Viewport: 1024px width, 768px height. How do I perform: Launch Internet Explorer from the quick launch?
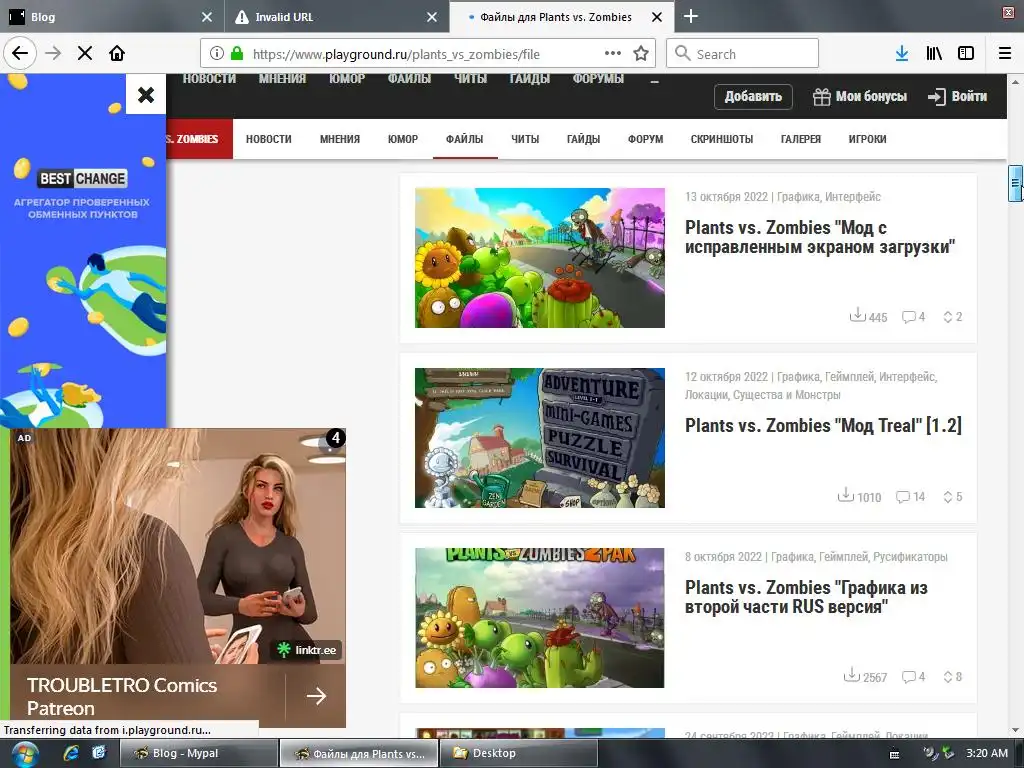tap(71, 753)
